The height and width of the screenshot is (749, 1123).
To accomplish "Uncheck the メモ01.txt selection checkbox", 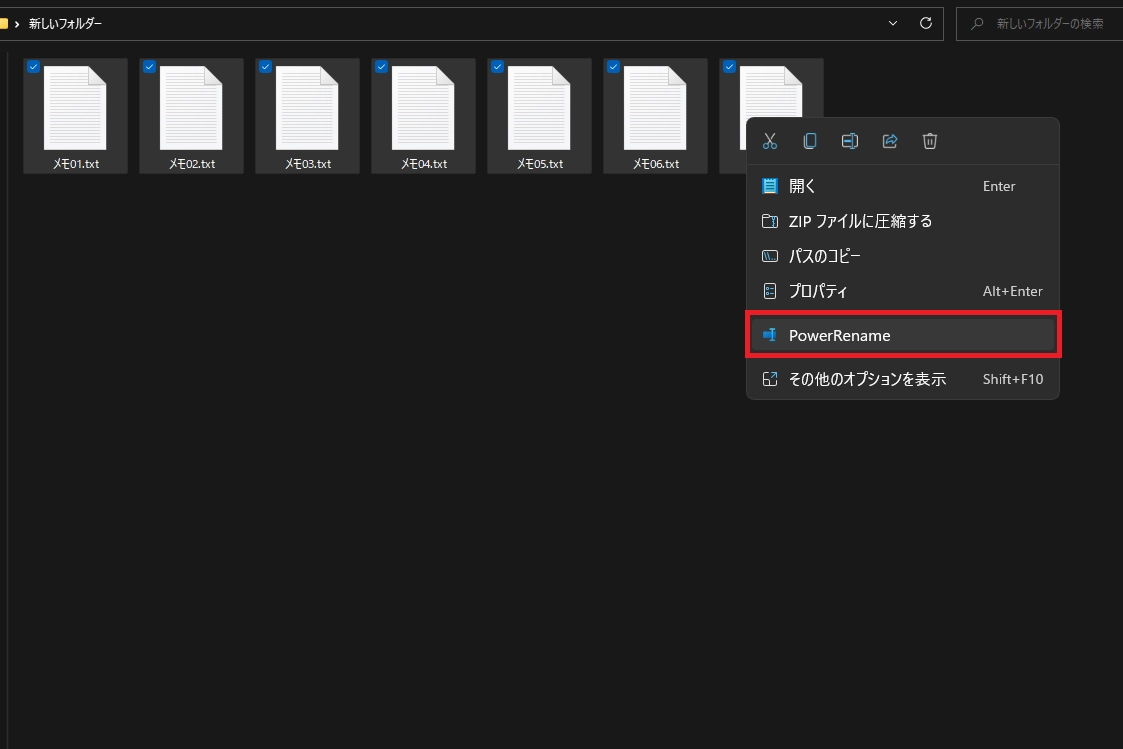I will coord(33,67).
